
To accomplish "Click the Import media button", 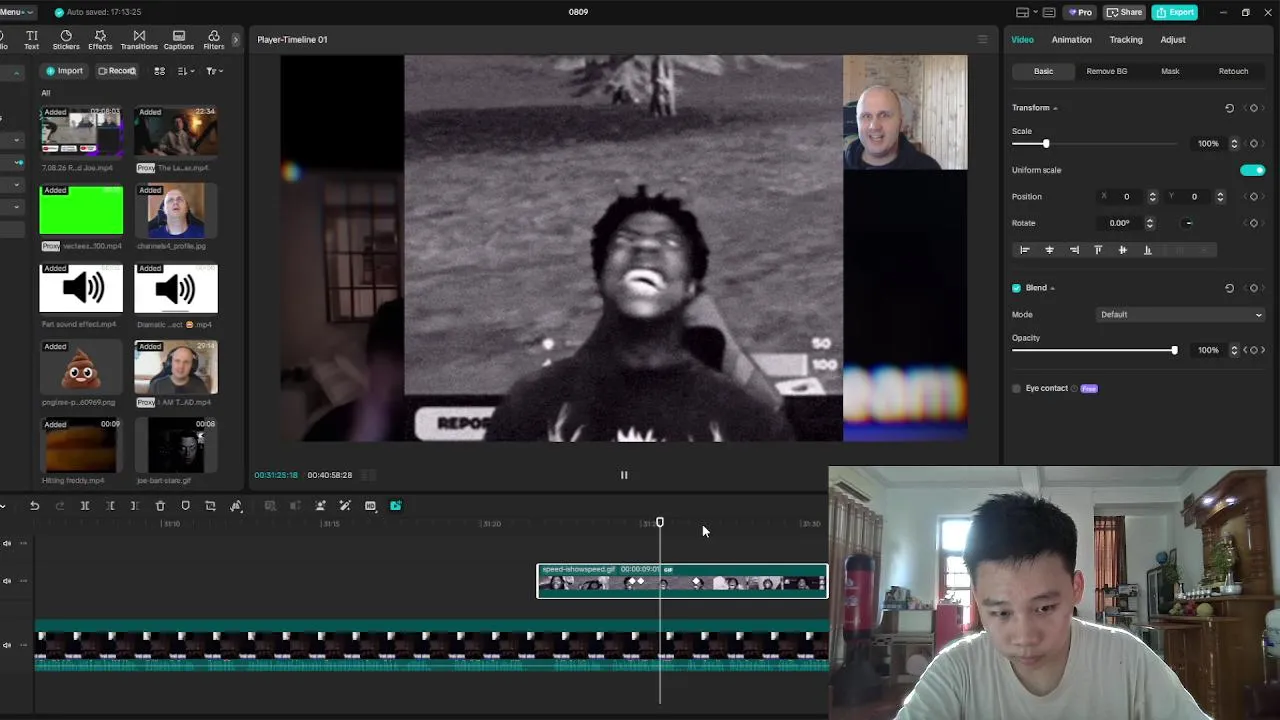I will click(64, 71).
